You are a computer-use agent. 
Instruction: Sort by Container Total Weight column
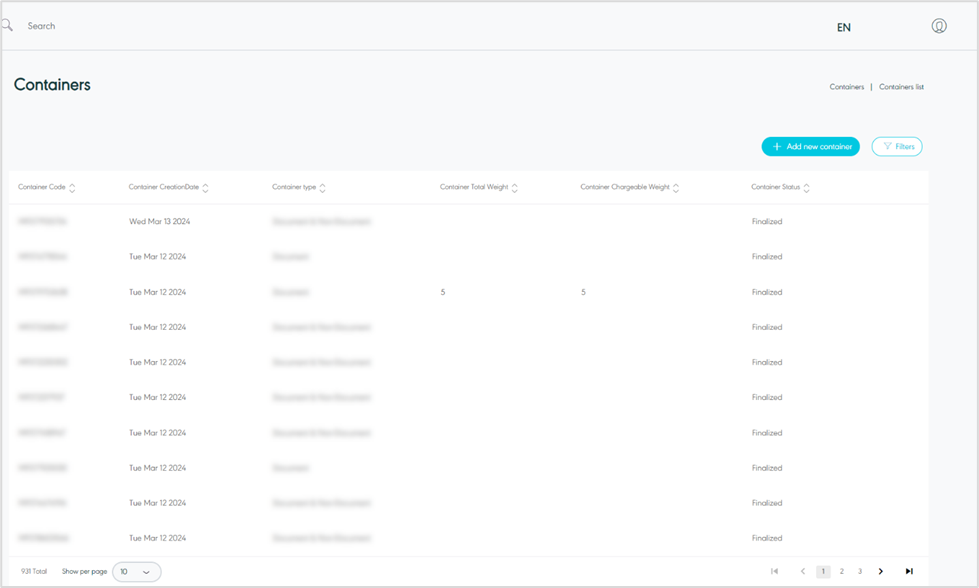[x=514, y=188]
